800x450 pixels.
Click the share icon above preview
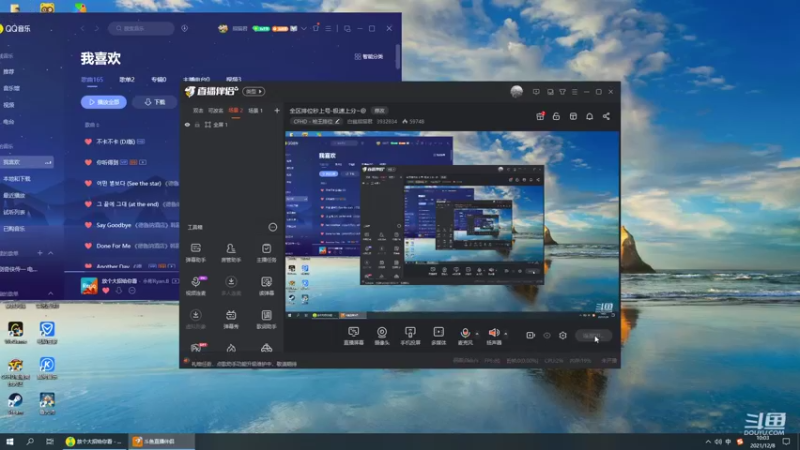pyautogui.click(x=606, y=116)
